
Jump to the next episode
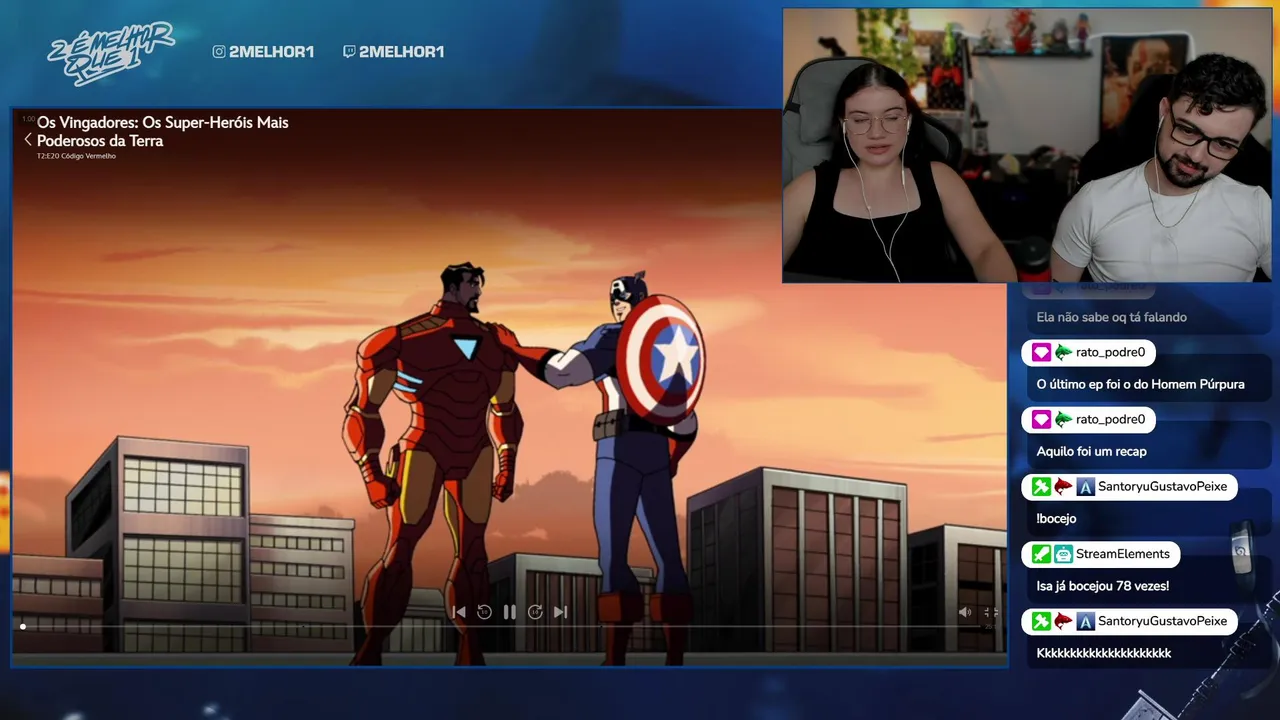[x=560, y=612]
